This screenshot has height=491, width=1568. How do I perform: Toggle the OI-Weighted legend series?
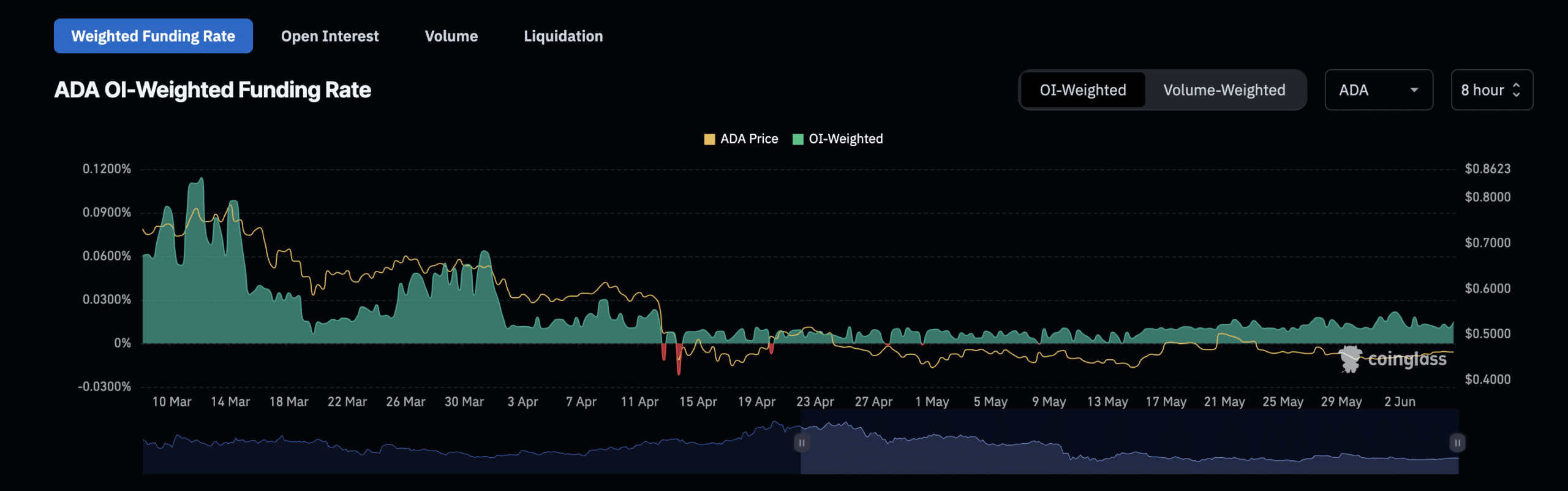837,139
